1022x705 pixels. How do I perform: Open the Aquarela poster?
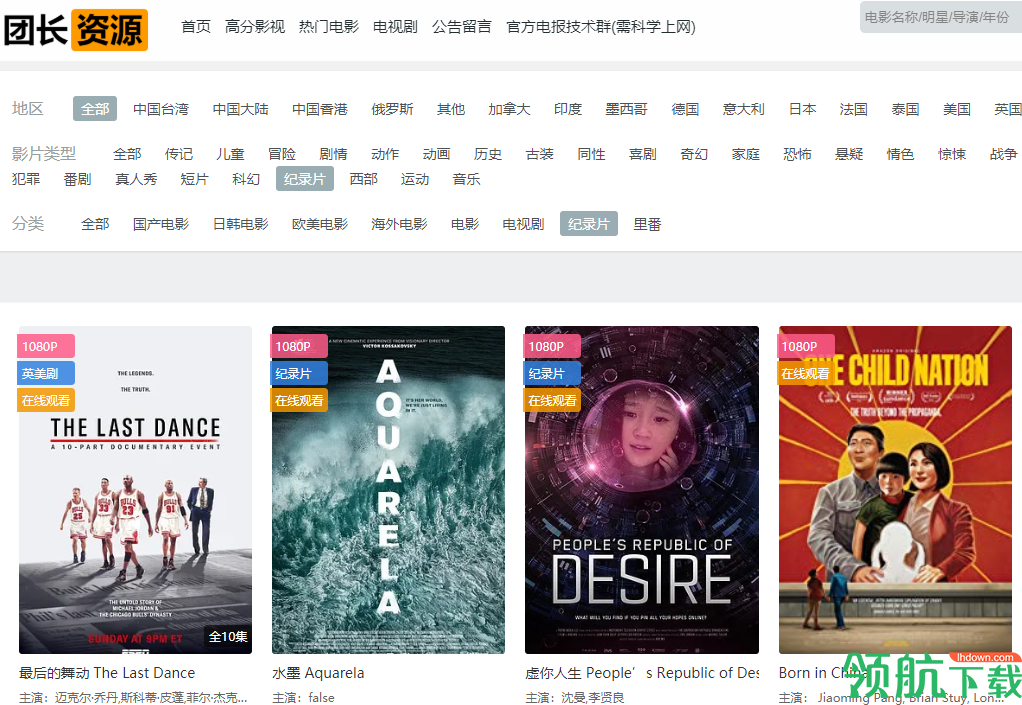(x=388, y=490)
